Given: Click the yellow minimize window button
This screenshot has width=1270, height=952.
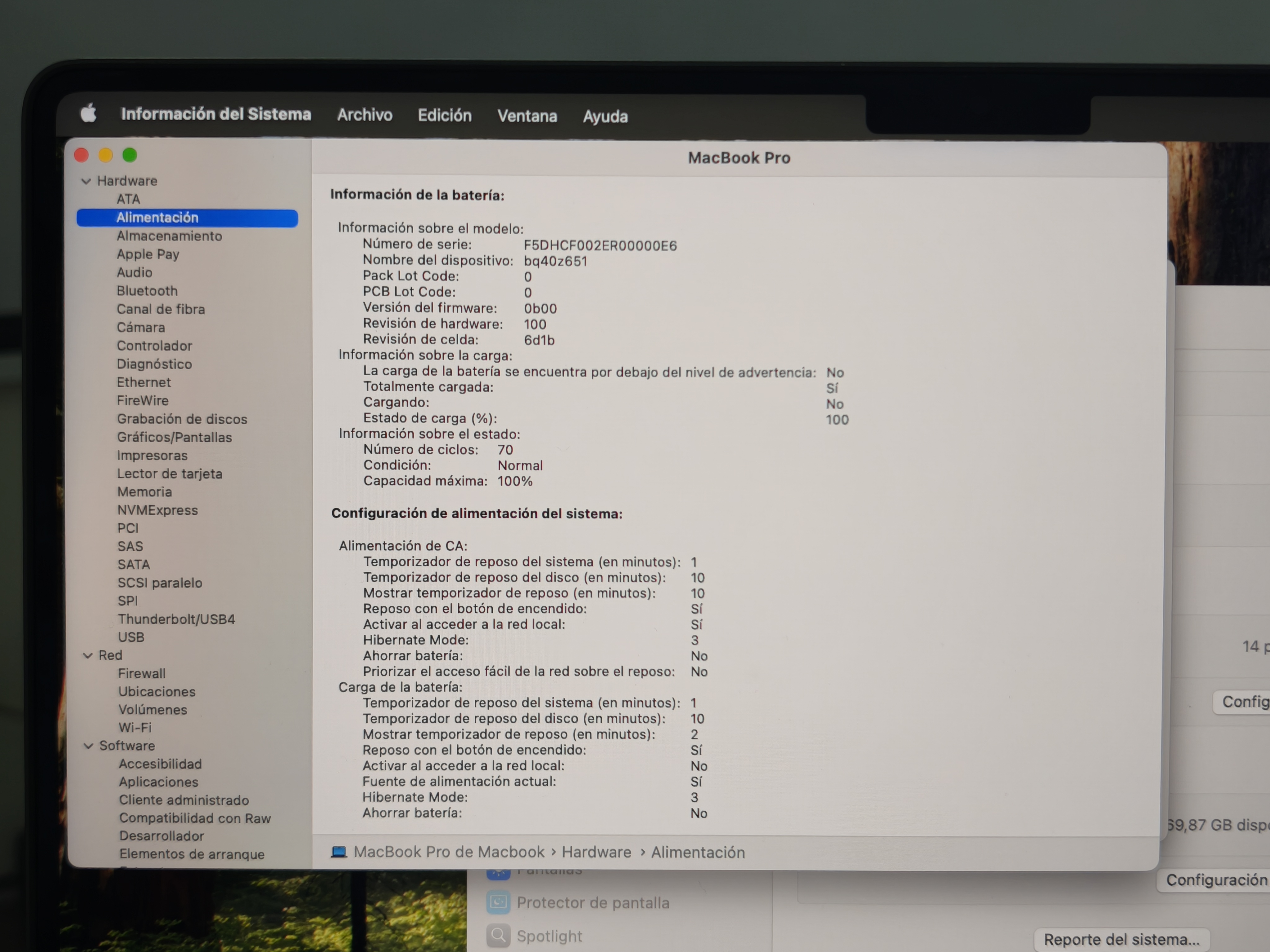Looking at the screenshot, I should (106, 155).
